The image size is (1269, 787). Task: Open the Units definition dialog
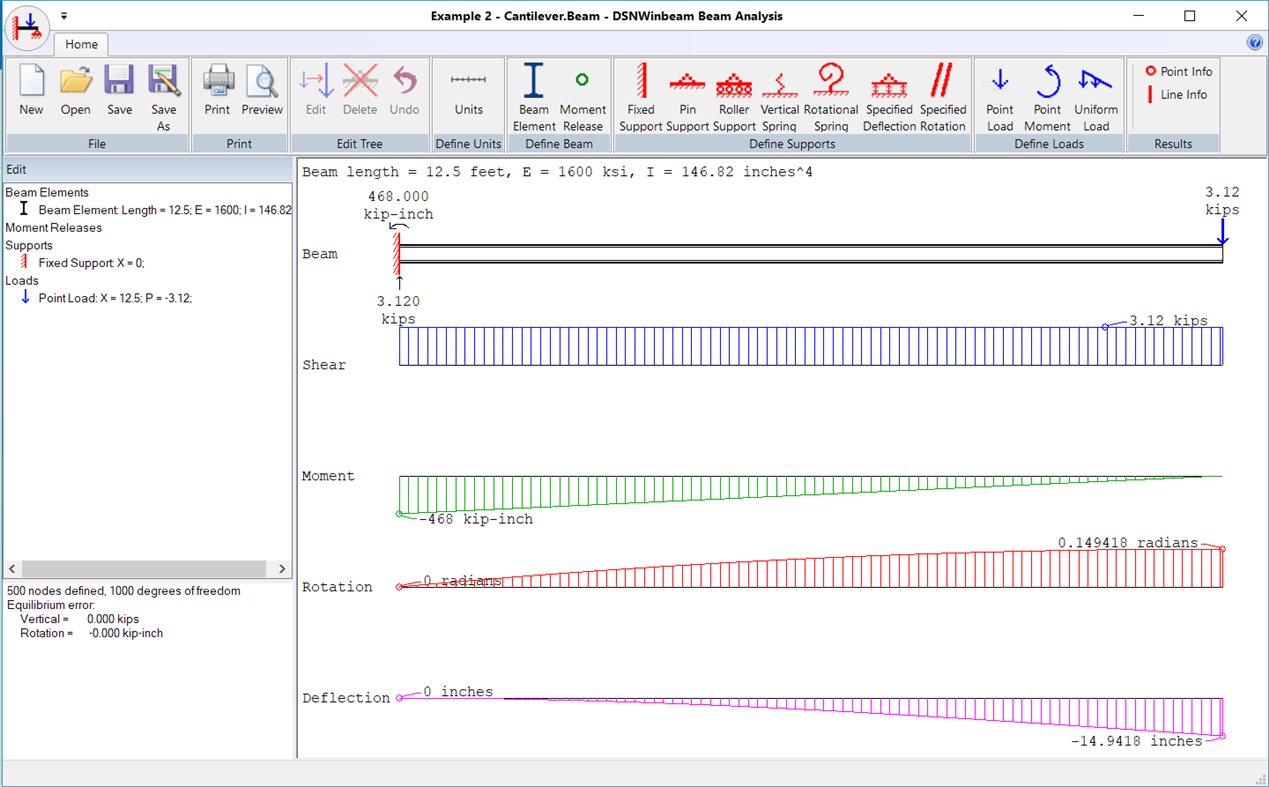[x=467, y=95]
